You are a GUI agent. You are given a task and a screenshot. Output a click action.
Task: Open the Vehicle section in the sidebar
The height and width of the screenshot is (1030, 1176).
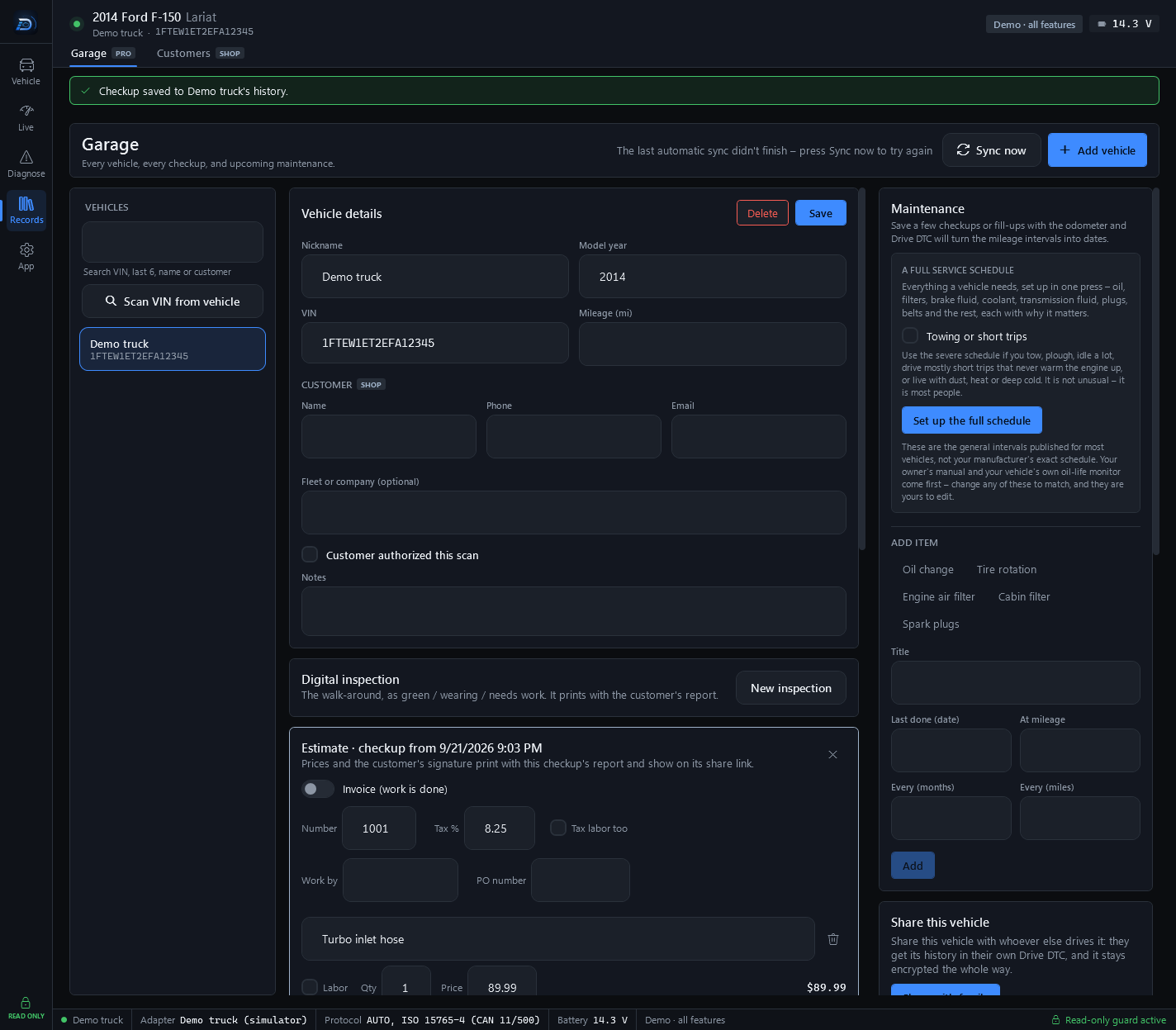26,71
